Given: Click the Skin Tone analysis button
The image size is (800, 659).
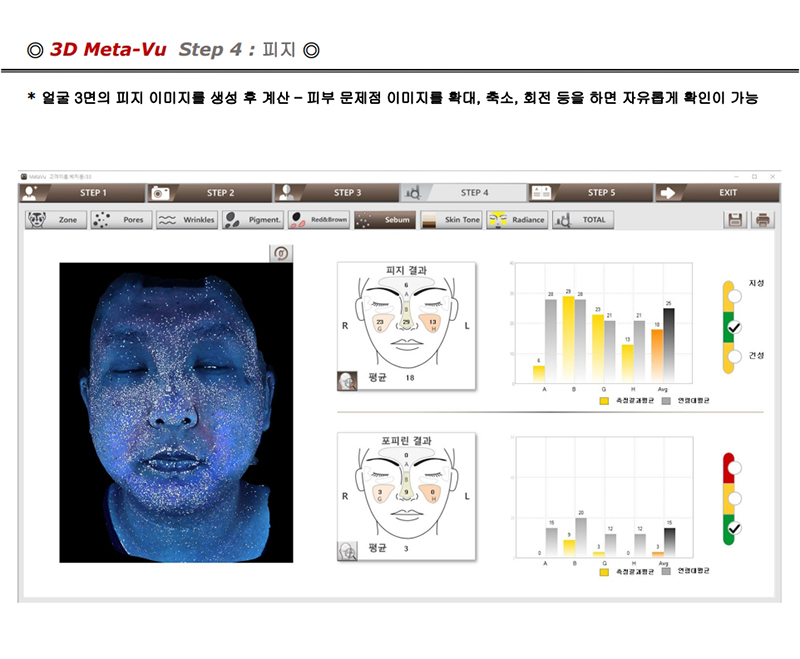Looking at the screenshot, I should [450, 220].
